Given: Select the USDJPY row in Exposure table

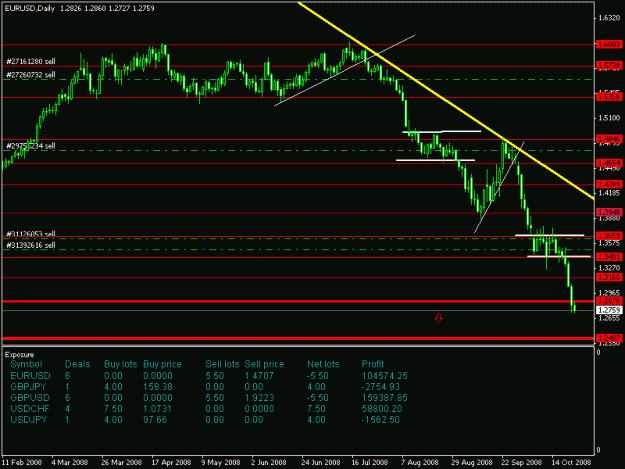Looking at the screenshot, I should tap(209, 420).
